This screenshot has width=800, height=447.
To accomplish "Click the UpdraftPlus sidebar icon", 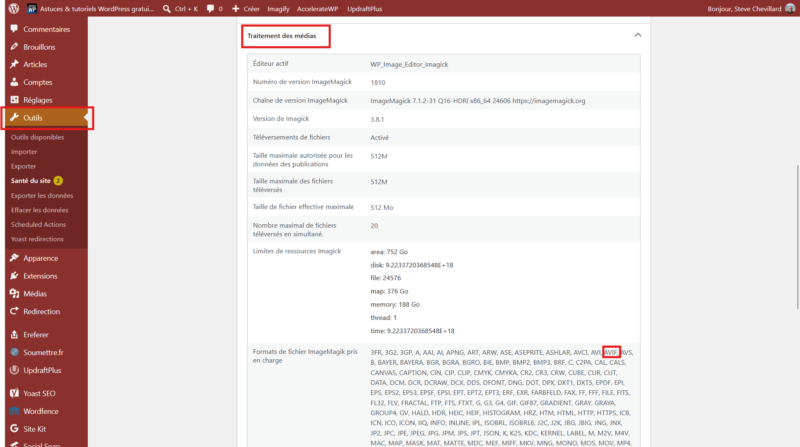I will (14, 370).
